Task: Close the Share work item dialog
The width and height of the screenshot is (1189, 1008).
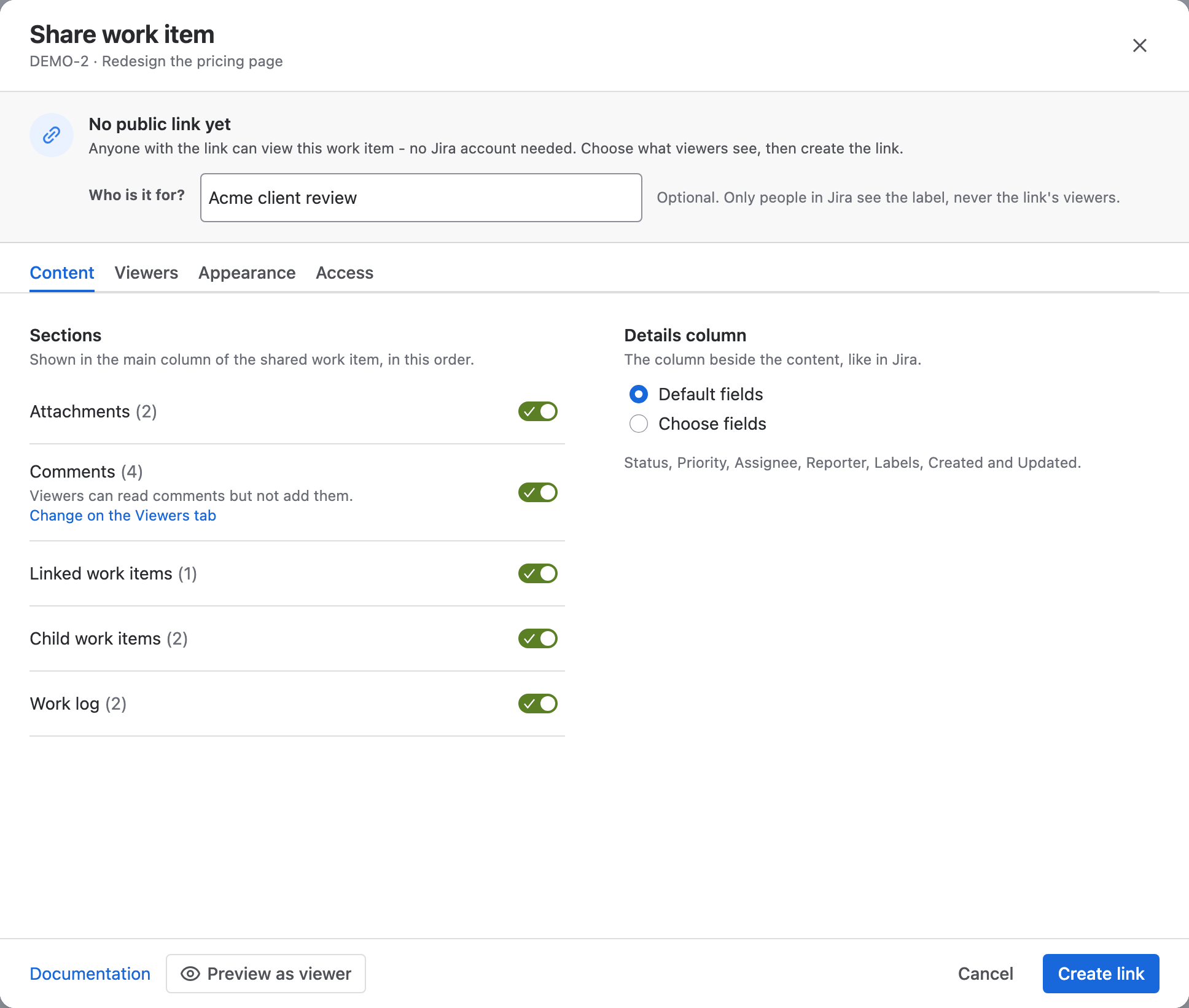Action: click(x=1139, y=45)
